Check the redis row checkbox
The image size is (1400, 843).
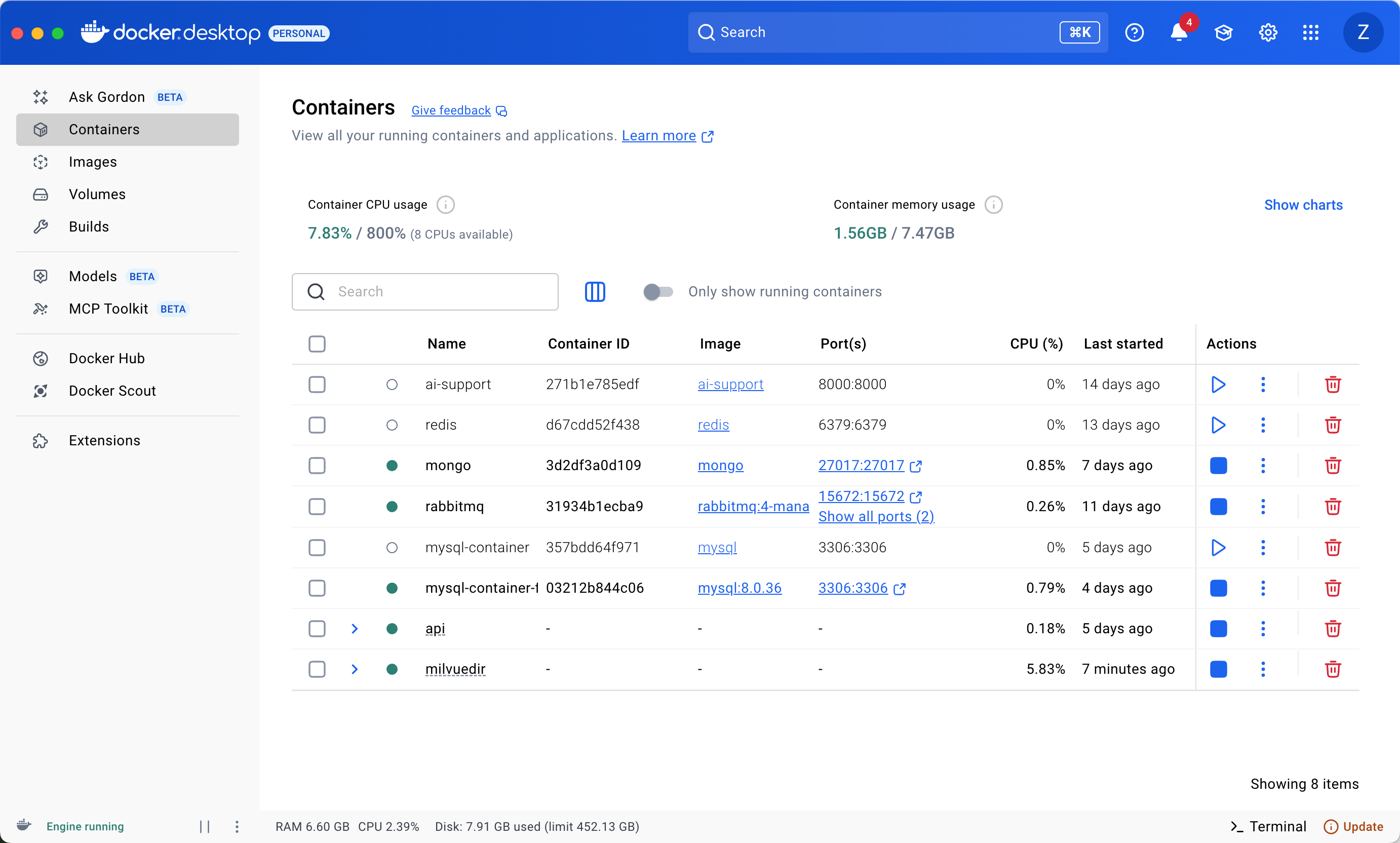click(x=317, y=425)
